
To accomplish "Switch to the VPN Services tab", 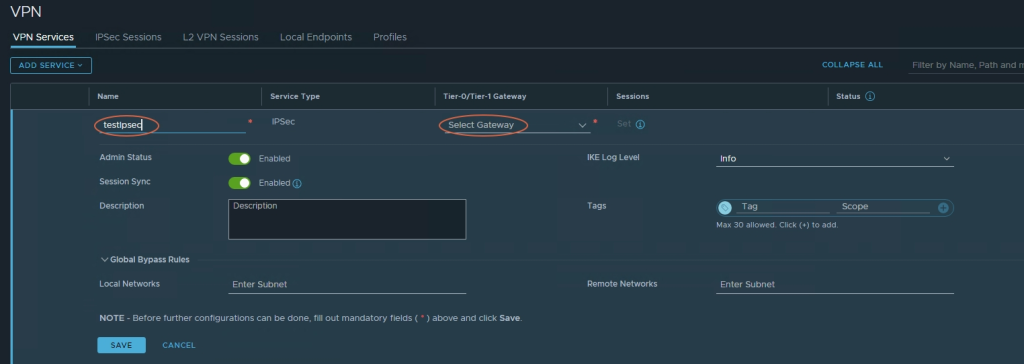I will point(43,37).
